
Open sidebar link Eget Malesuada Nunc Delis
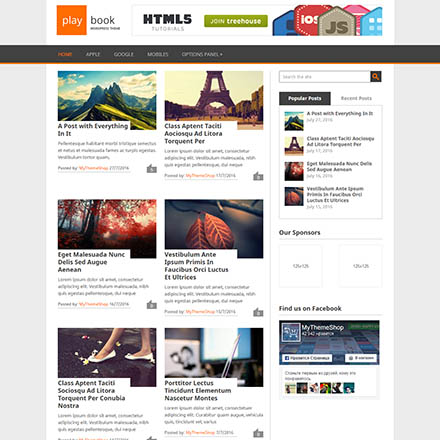pos(339,166)
